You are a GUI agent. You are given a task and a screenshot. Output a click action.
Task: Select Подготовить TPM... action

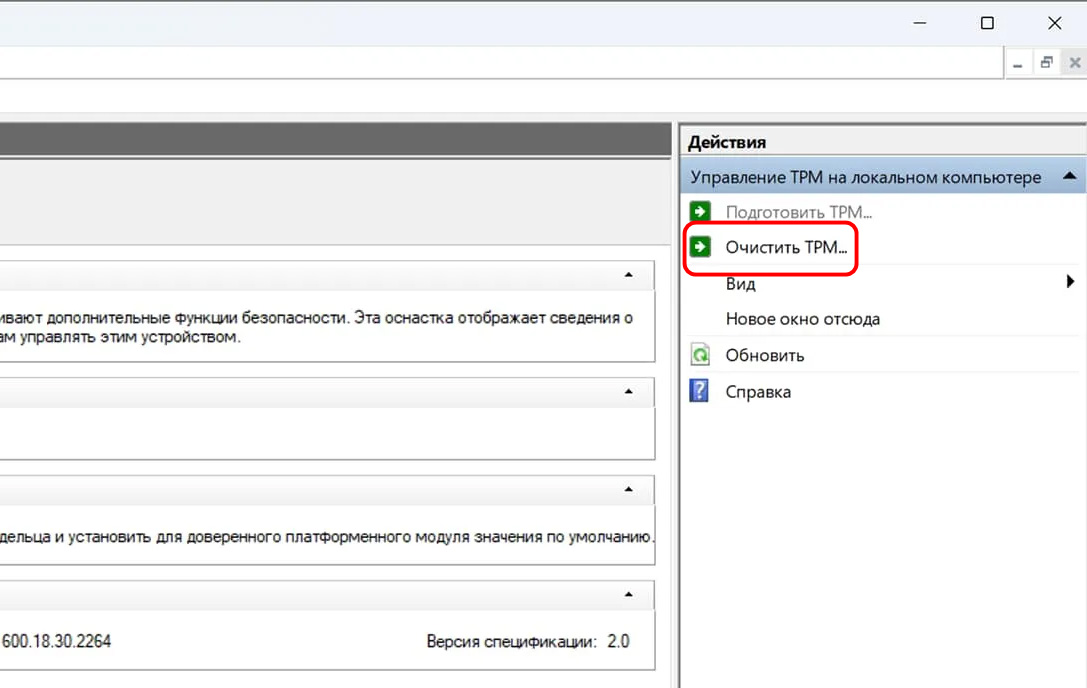[x=798, y=212]
